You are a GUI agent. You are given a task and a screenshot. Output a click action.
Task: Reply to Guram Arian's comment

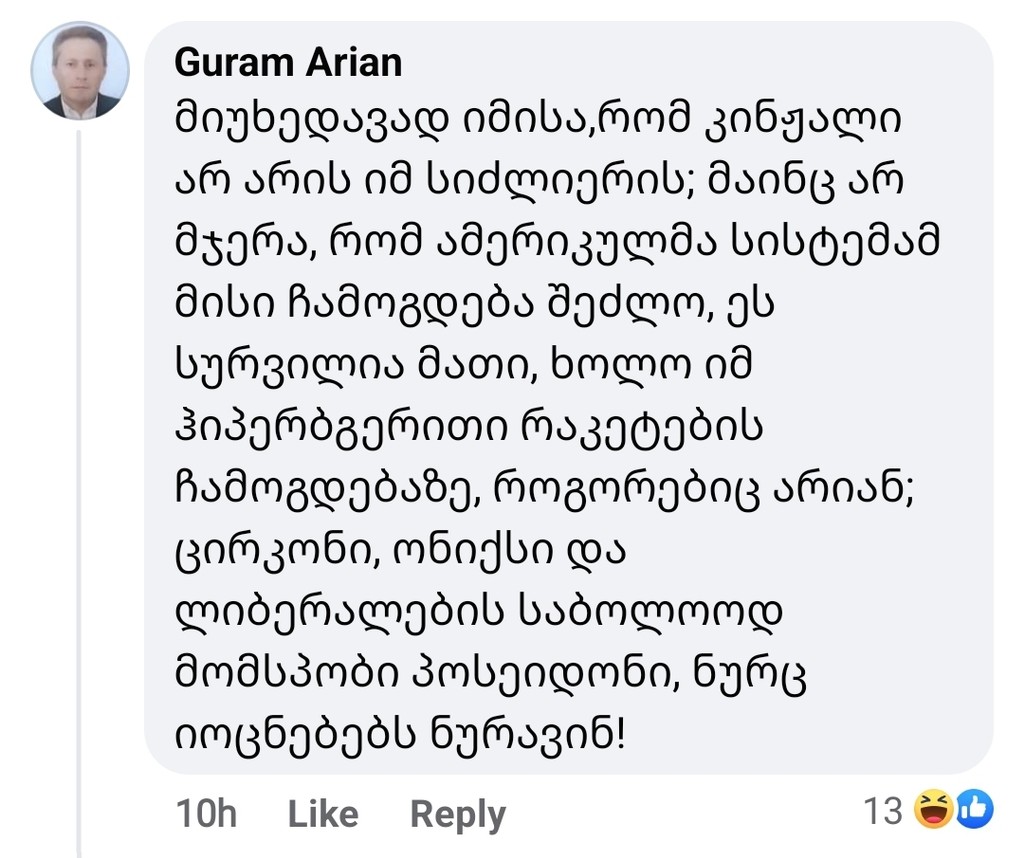point(458,816)
